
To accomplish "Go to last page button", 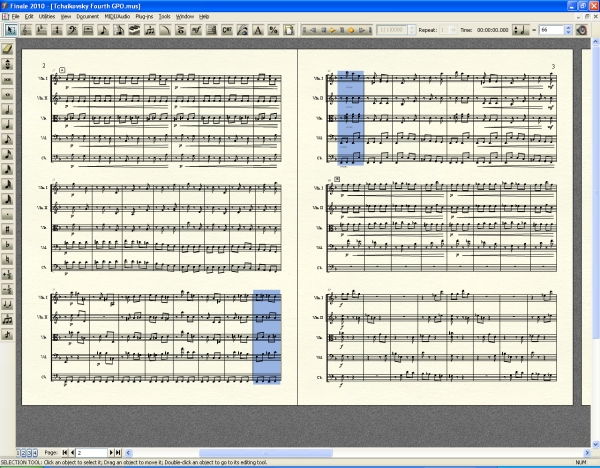I will 118,453.
